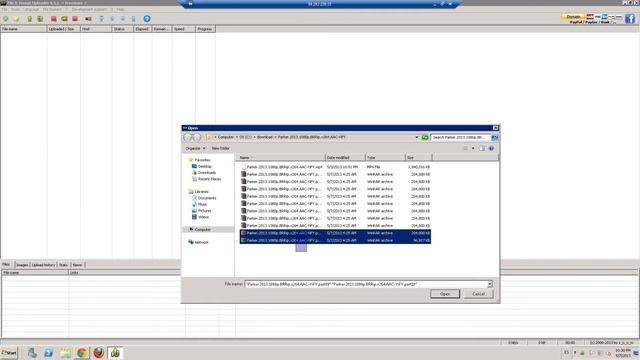640x360 pixels.
Task: Click the yellow folder toolbar icon
Action: pos(16,19)
